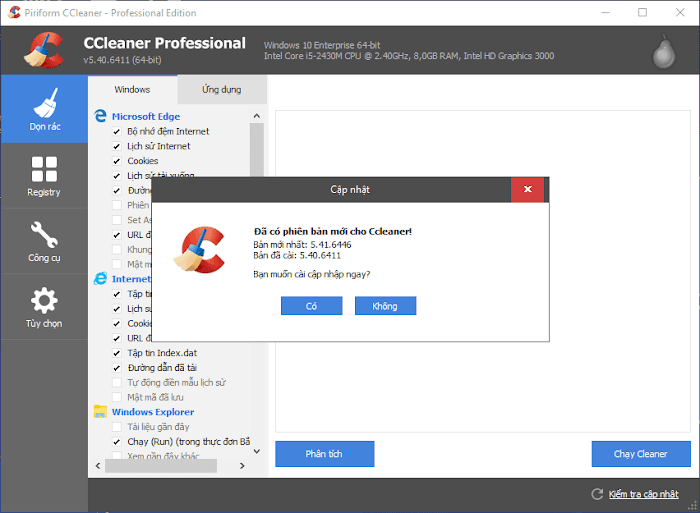Click Có to install the update
Image resolution: width=700 pixels, height=513 pixels.
[x=312, y=306]
